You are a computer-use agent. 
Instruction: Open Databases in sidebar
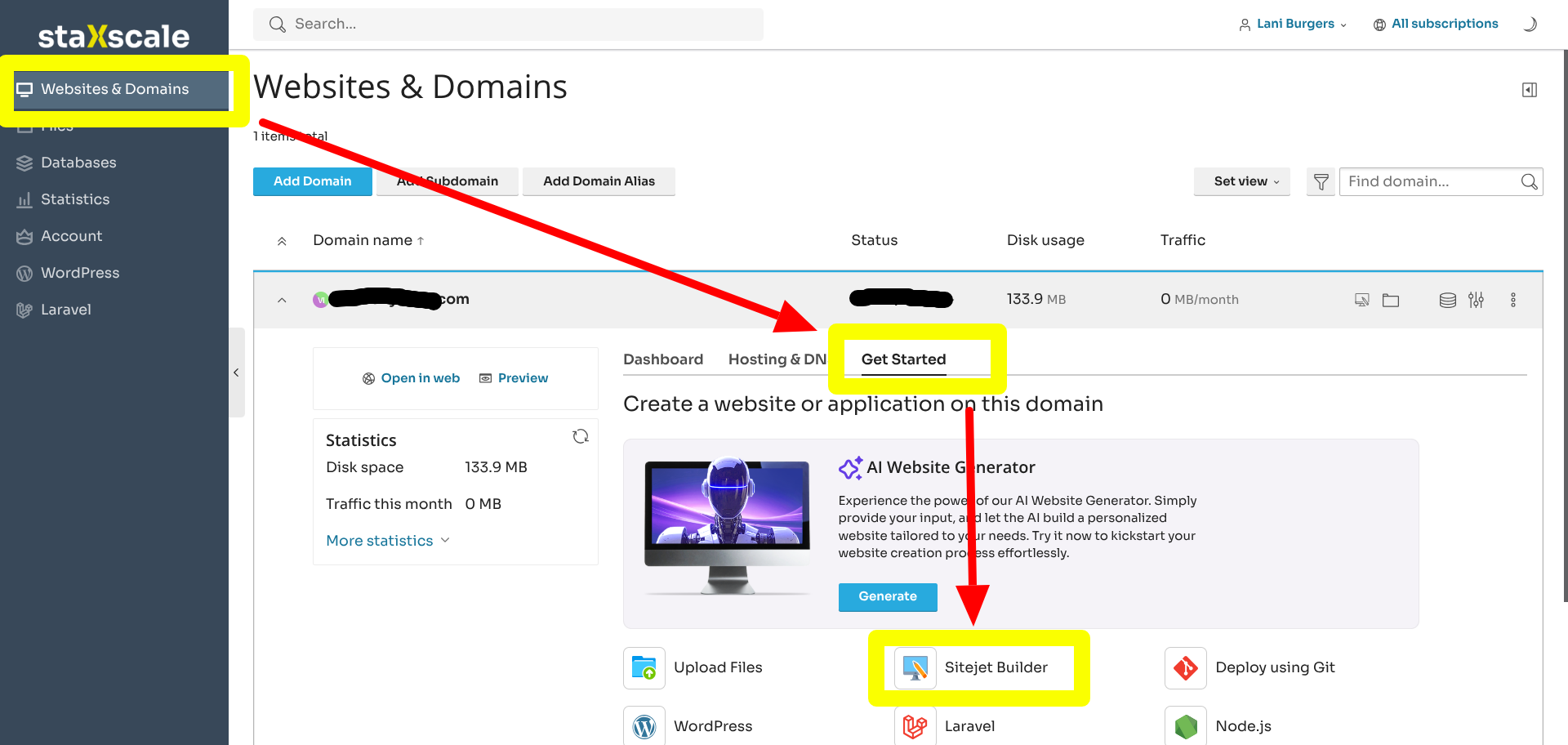[x=78, y=163]
